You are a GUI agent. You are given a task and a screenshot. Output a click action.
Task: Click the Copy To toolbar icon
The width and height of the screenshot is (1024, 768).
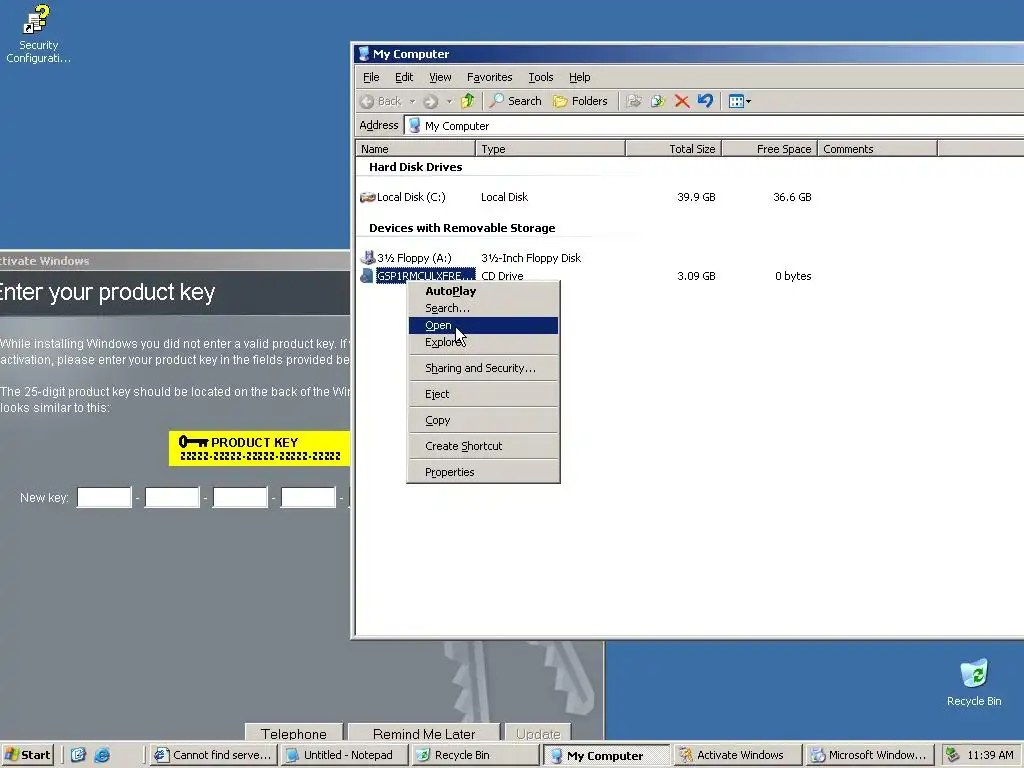658,101
